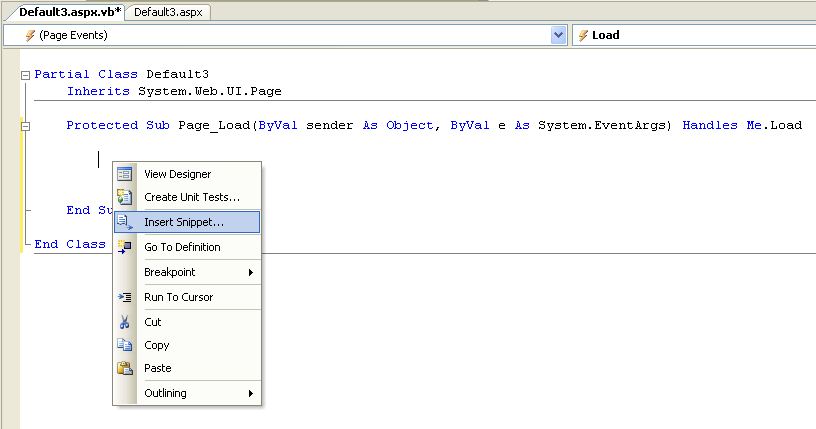
Task: Click the Paste clipboard icon
Action: click(124, 368)
